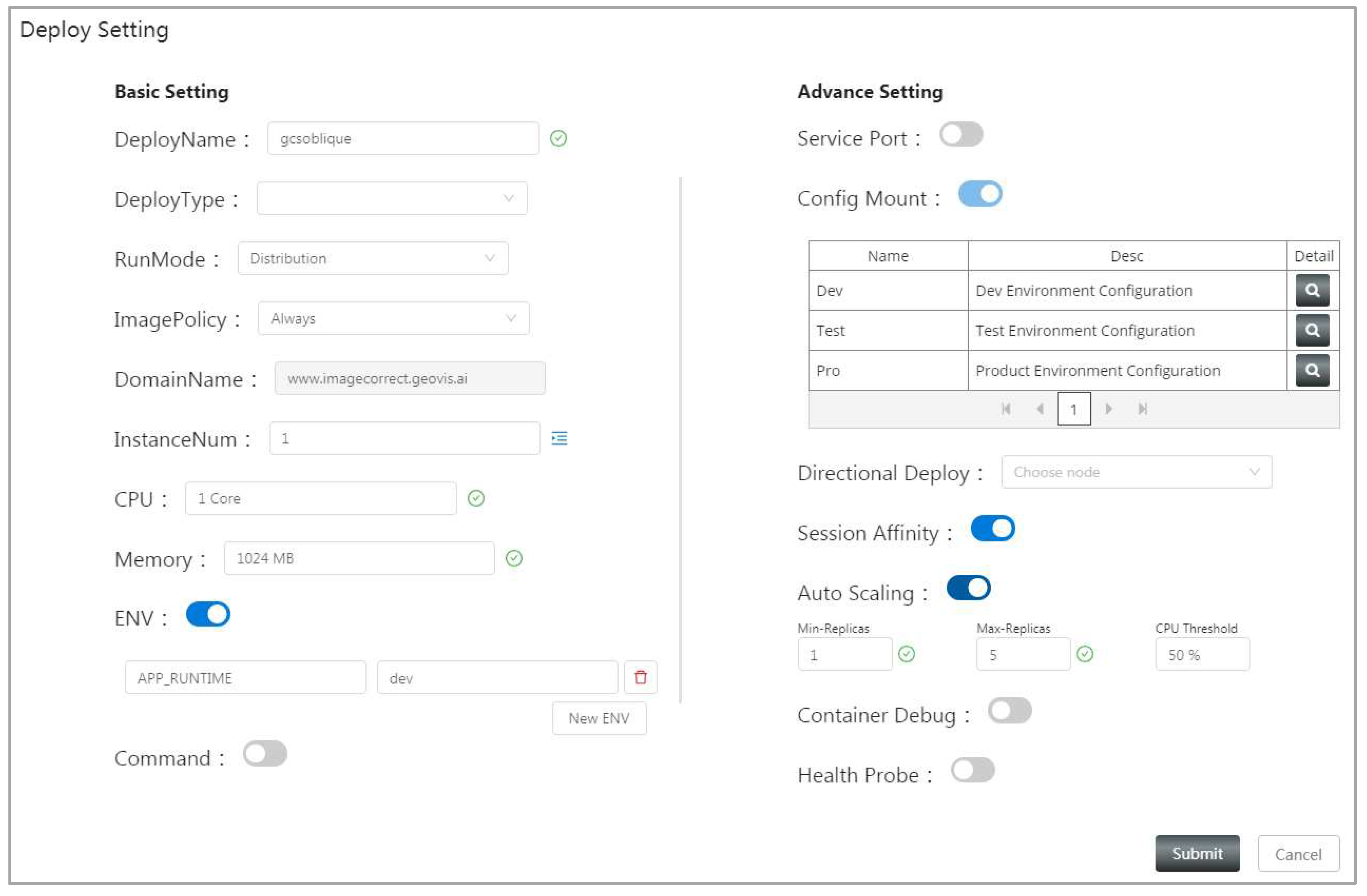Turn off the ENV toggle

tap(208, 615)
